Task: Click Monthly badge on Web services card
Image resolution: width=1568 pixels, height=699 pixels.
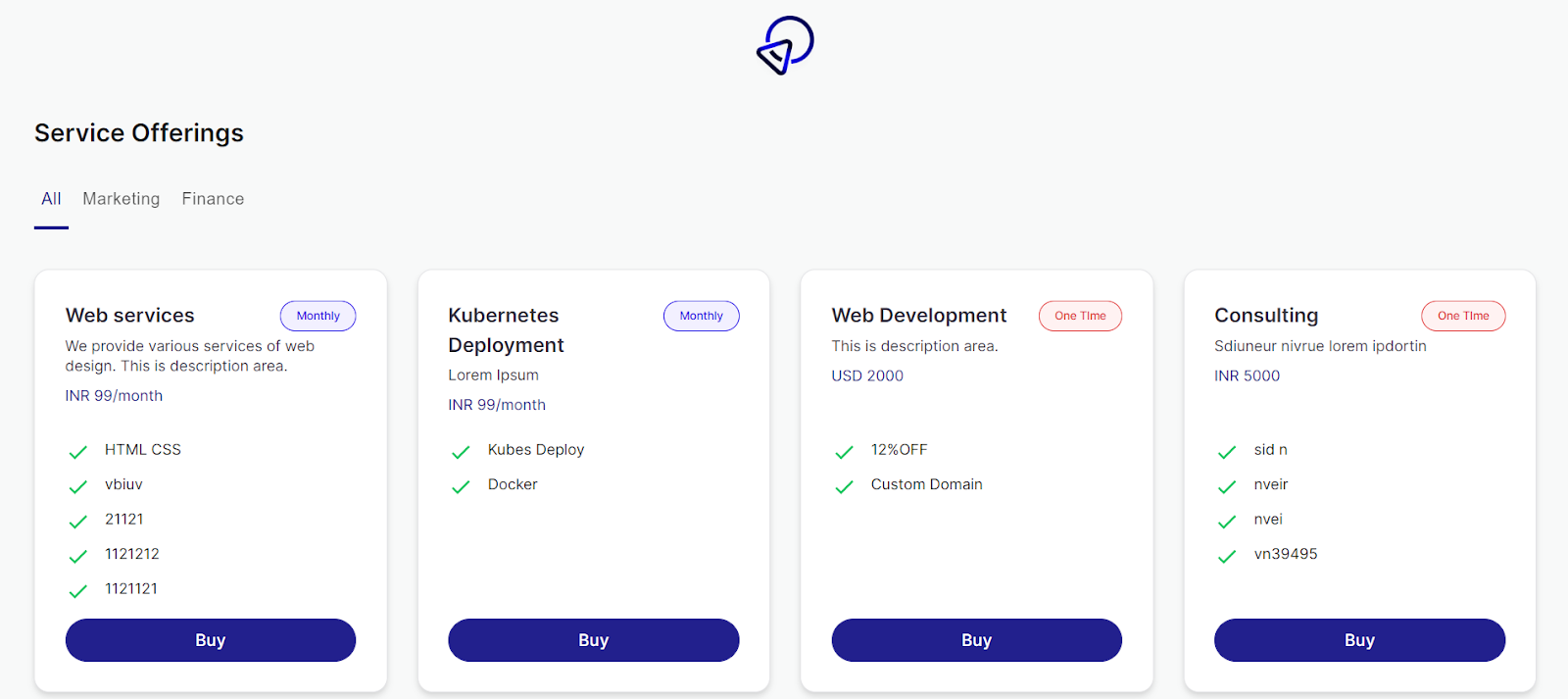Action: (318, 316)
